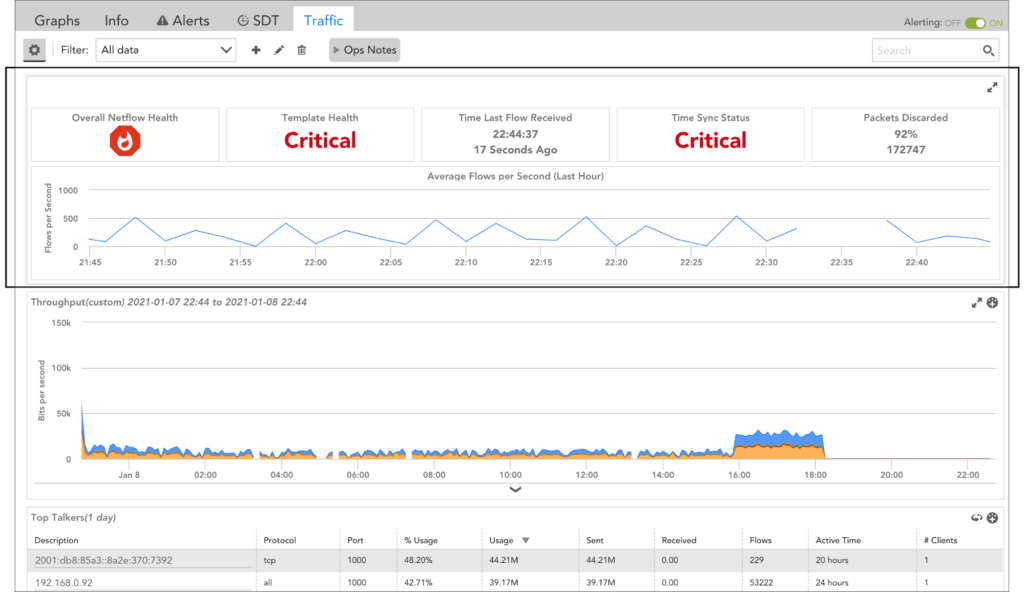Click the Sent column header

pyautogui.click(x=595, y=540)
